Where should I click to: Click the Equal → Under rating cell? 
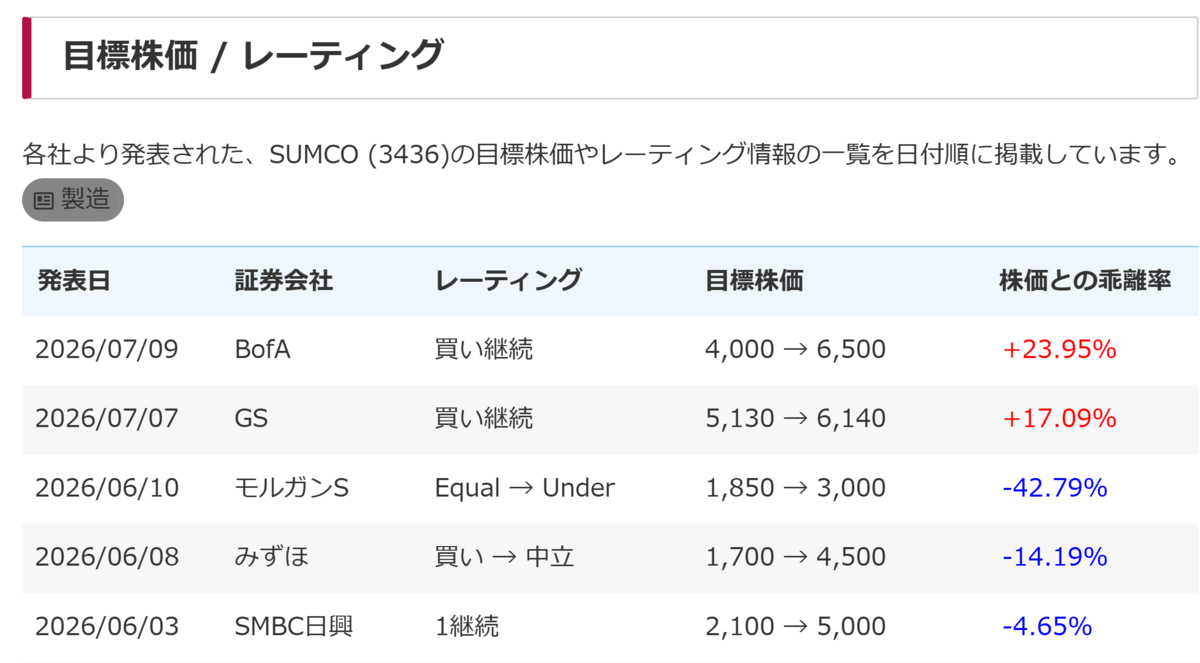525,488
